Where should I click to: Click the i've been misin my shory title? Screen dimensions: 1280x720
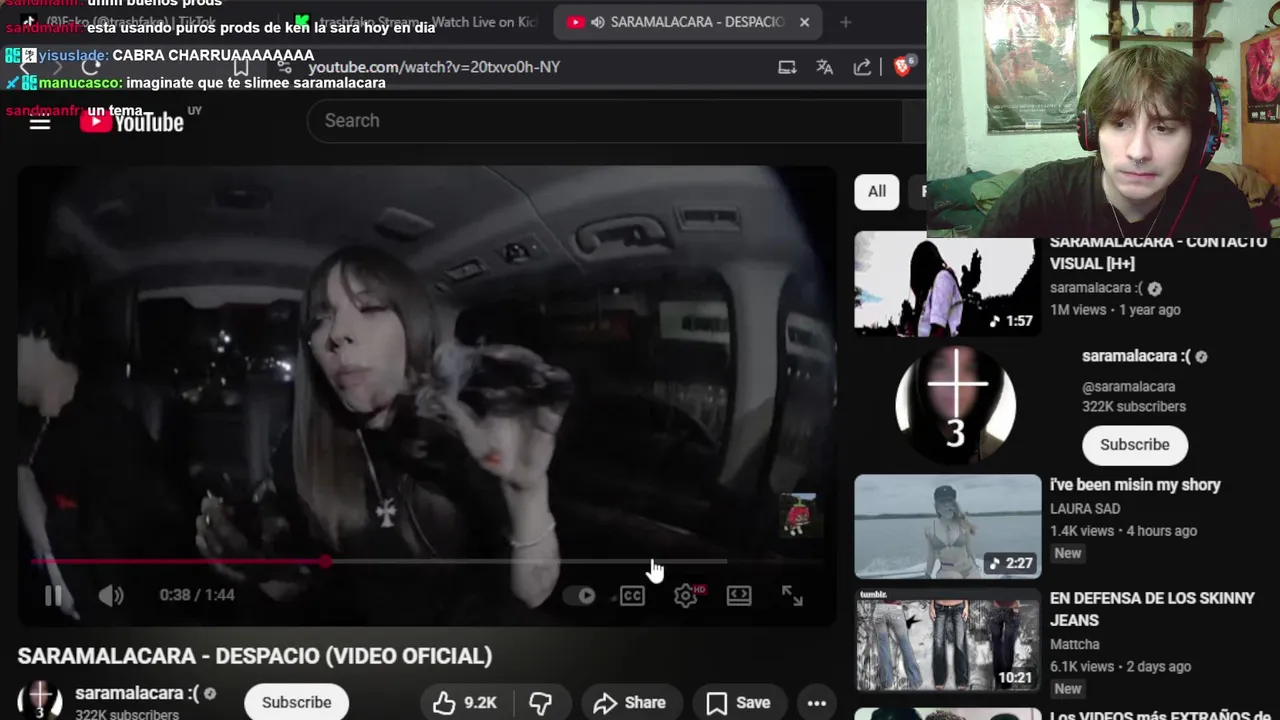[1135, 485]
